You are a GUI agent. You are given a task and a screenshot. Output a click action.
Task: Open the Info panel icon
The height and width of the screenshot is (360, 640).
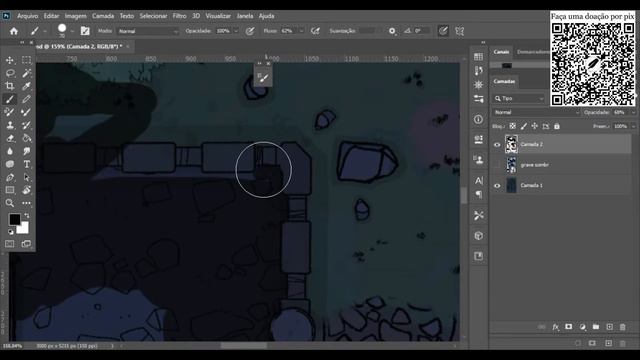coord(478,119)
